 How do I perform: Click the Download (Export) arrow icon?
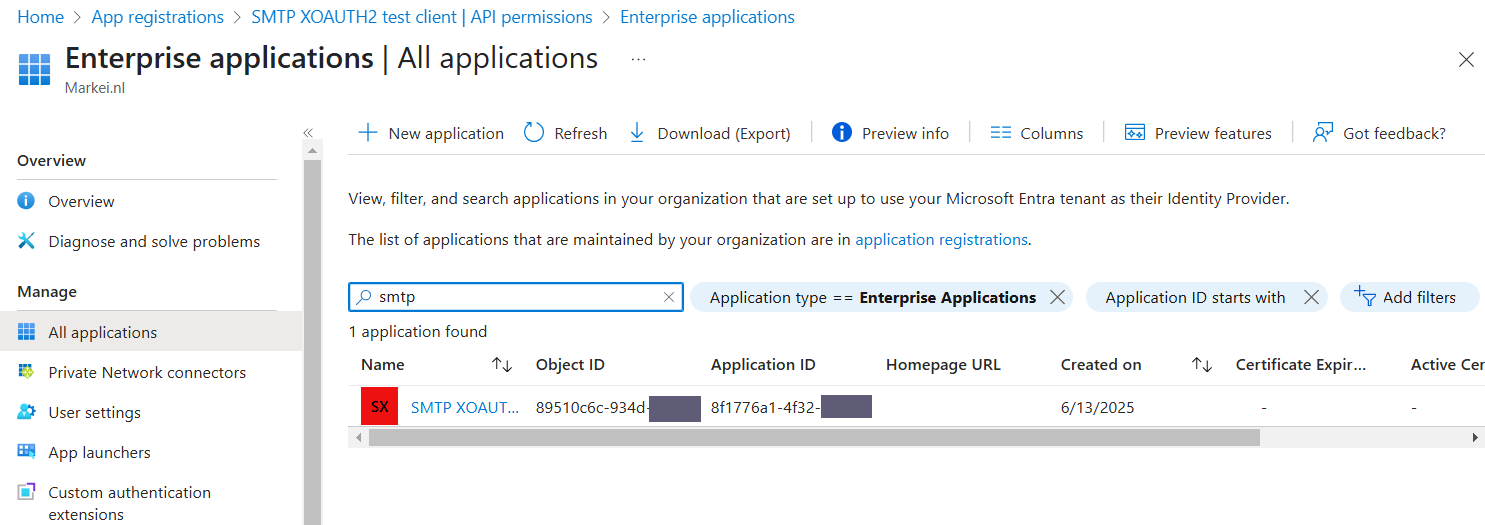(x=637, y=133)
